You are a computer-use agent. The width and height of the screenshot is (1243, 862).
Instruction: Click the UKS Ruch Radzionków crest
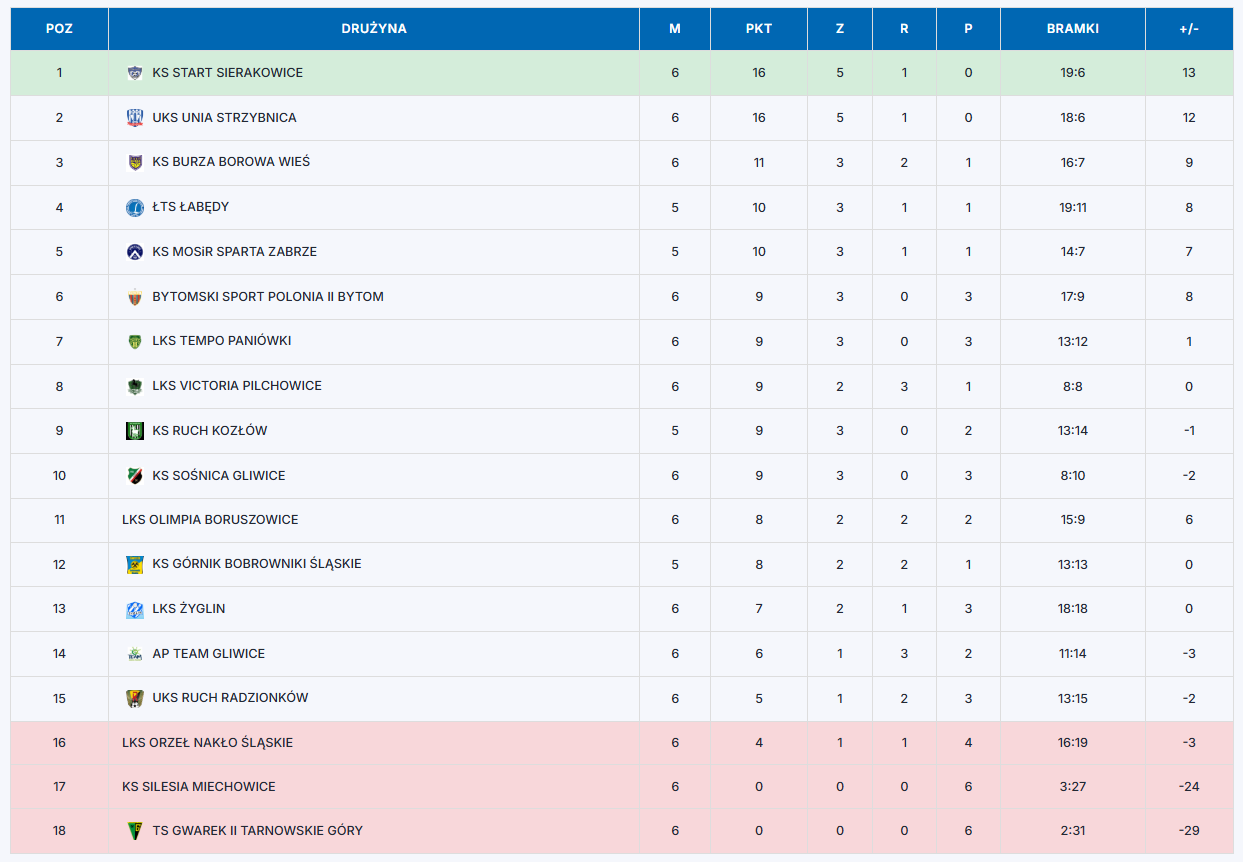point(135,698)
